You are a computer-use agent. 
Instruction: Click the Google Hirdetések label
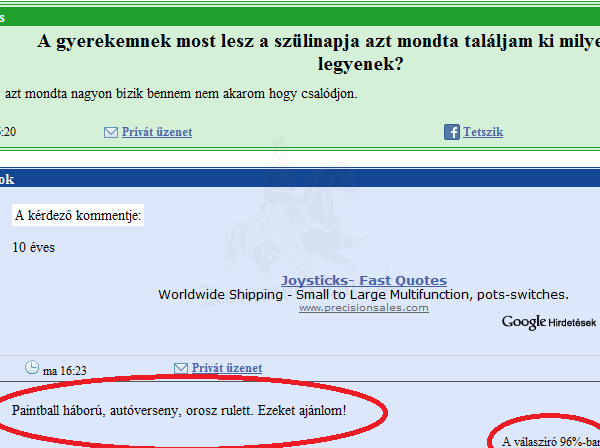(549, 322)
